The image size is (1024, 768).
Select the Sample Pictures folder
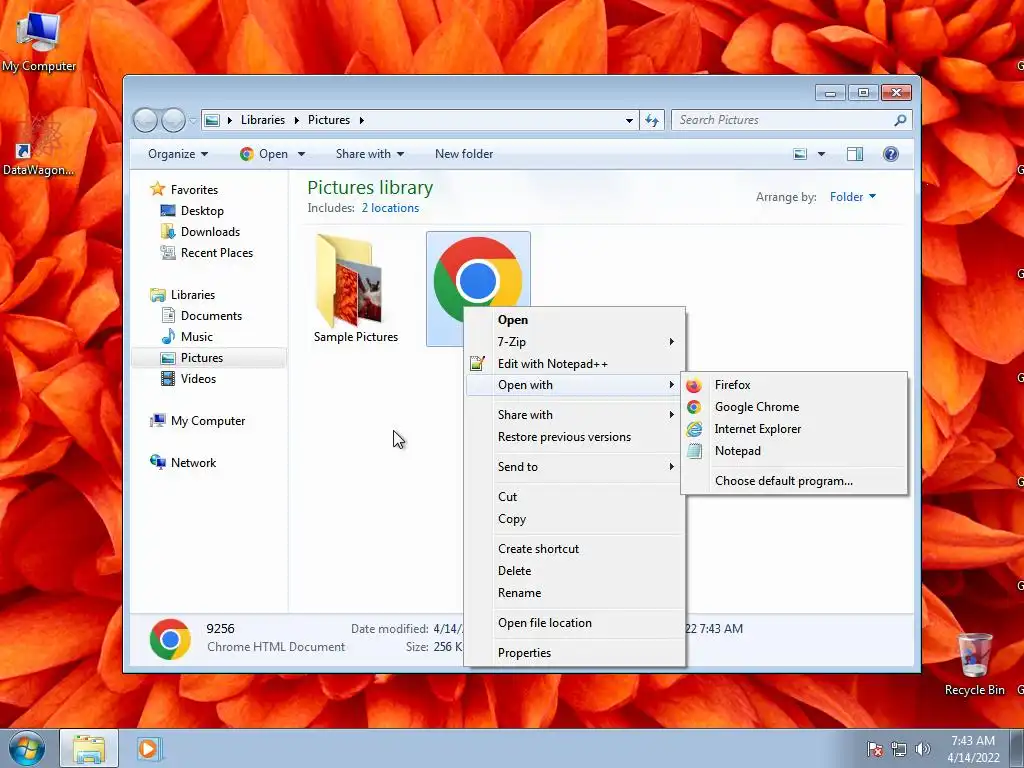pyautogui.click(x=355, y=289)
